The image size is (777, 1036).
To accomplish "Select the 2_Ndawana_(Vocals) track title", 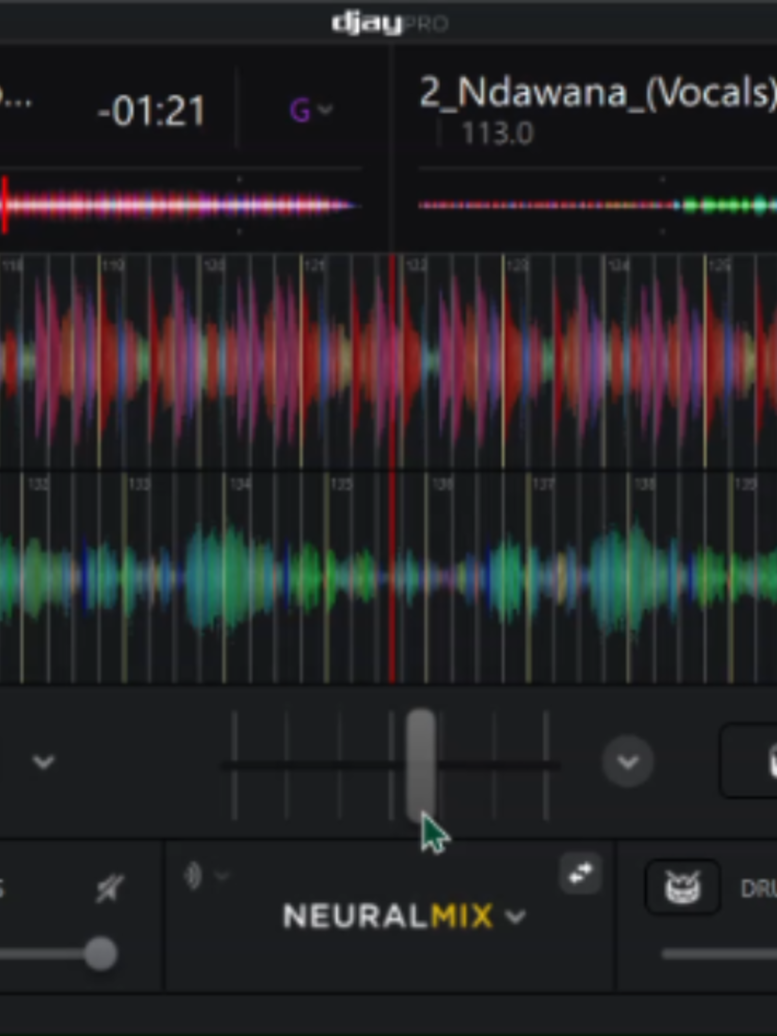I will [x=597, y=92].
